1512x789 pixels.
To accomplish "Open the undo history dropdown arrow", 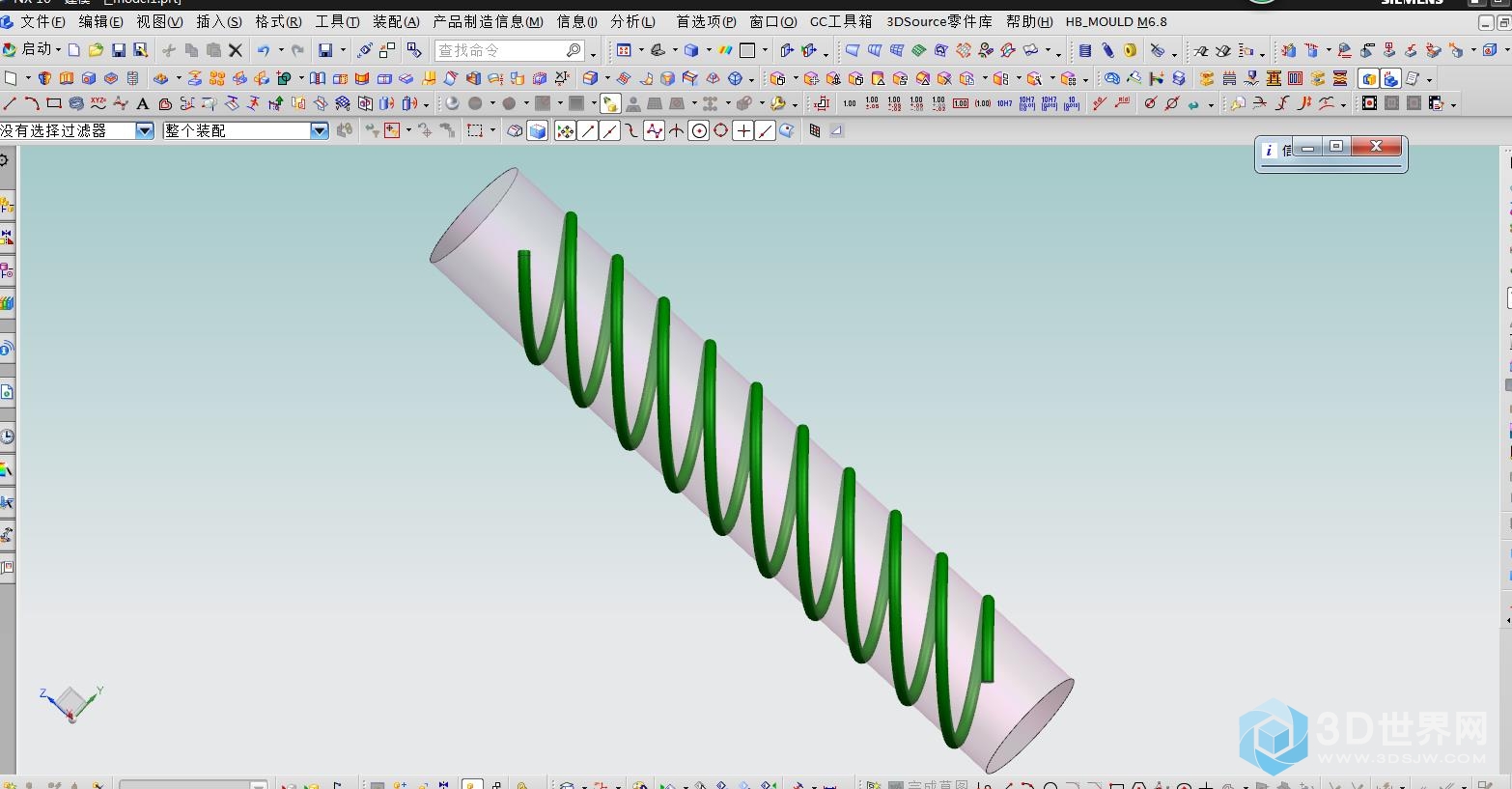I will click(281, 49).
